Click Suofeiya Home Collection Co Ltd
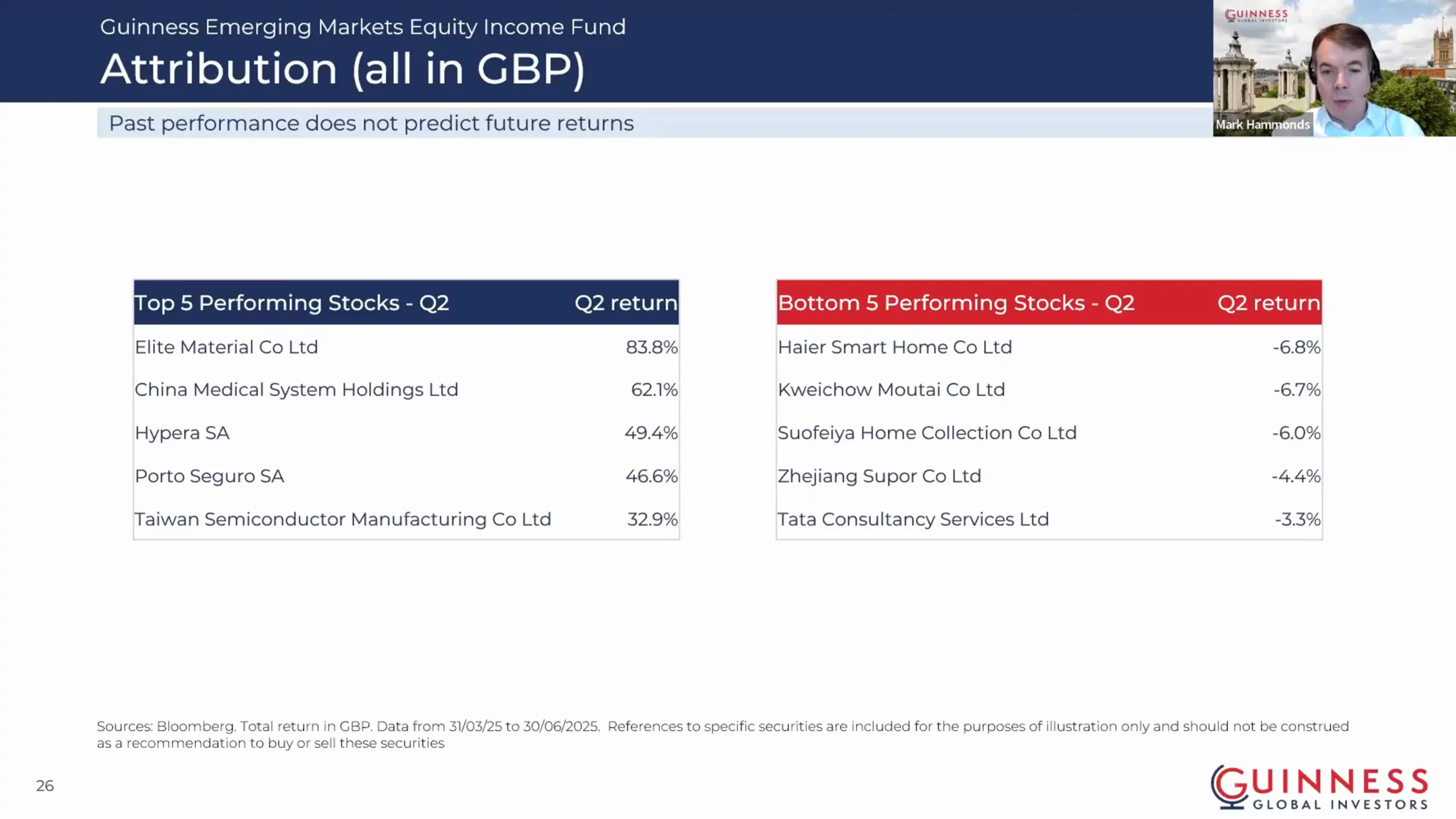This screenshot has height=819, width=1456. click(x=927, y=433)
